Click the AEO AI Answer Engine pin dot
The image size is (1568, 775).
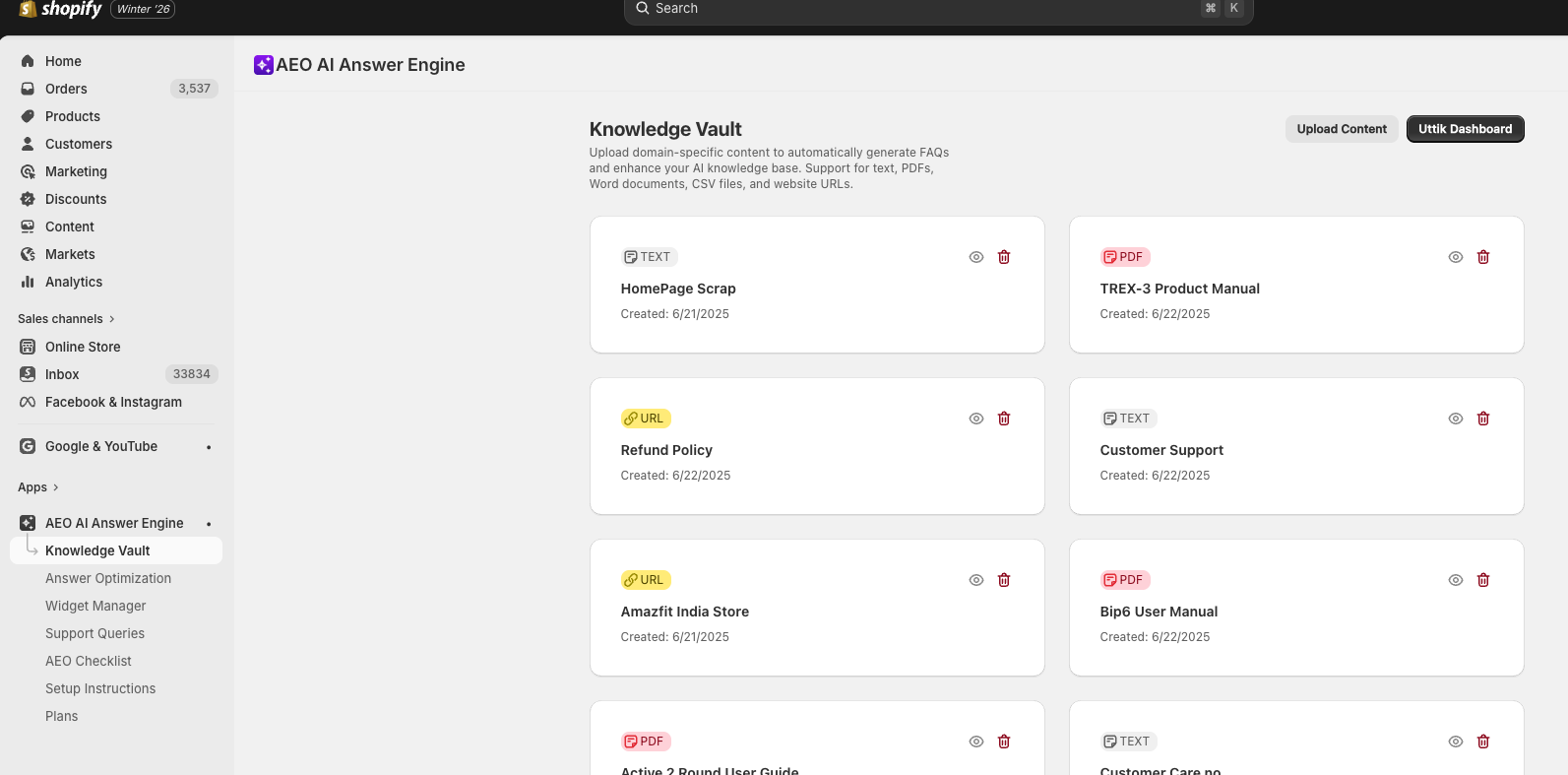click(x=209, y=524)
